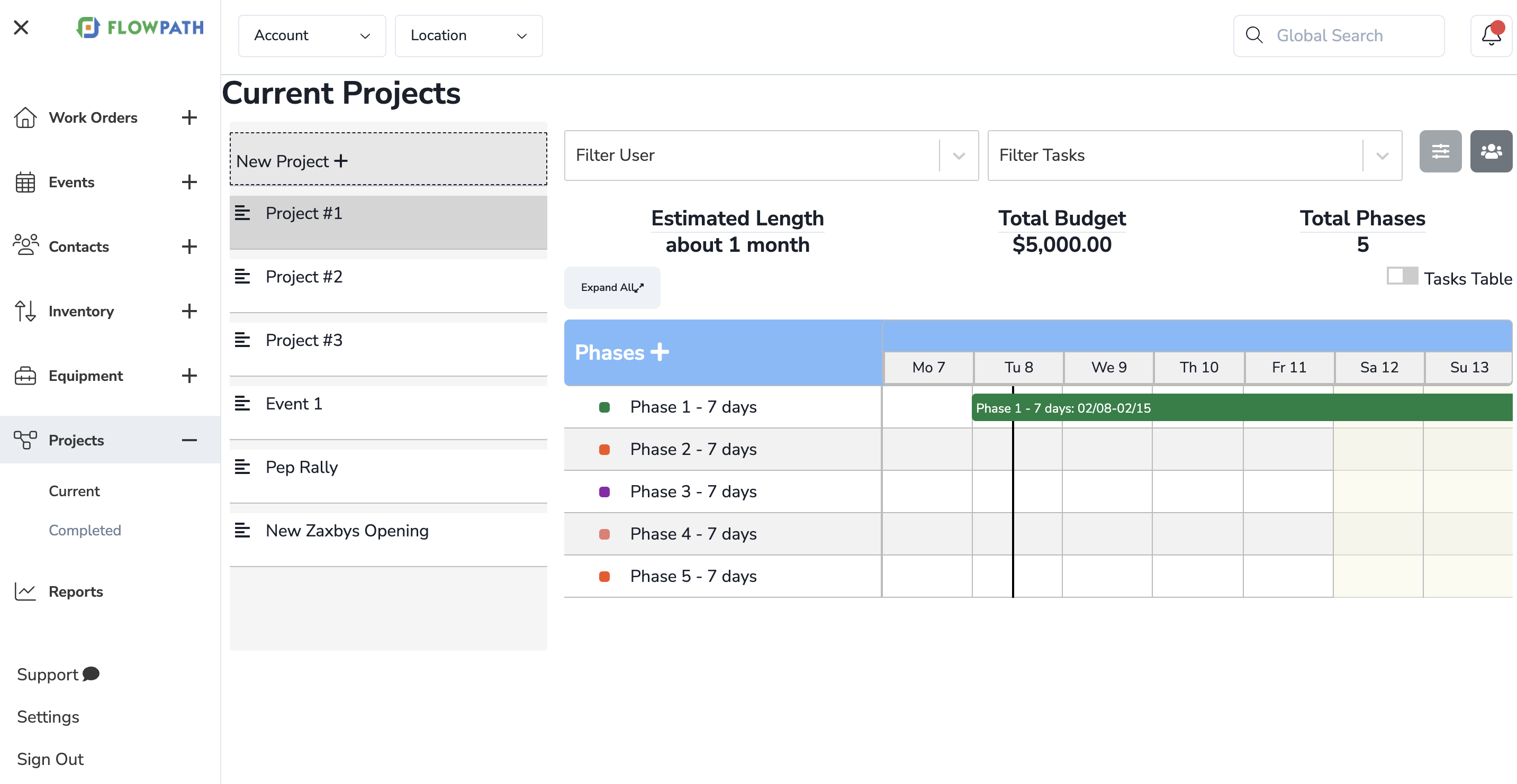1517x784 pixels.
Task: Click the filter sliders icon
Action: point(1440,151)
